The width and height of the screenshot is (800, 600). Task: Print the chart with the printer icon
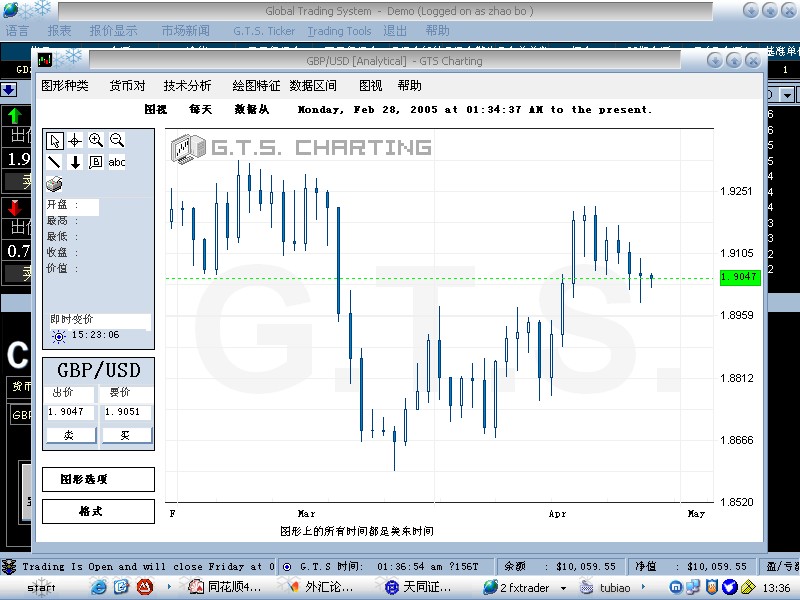tap(54, 184)
